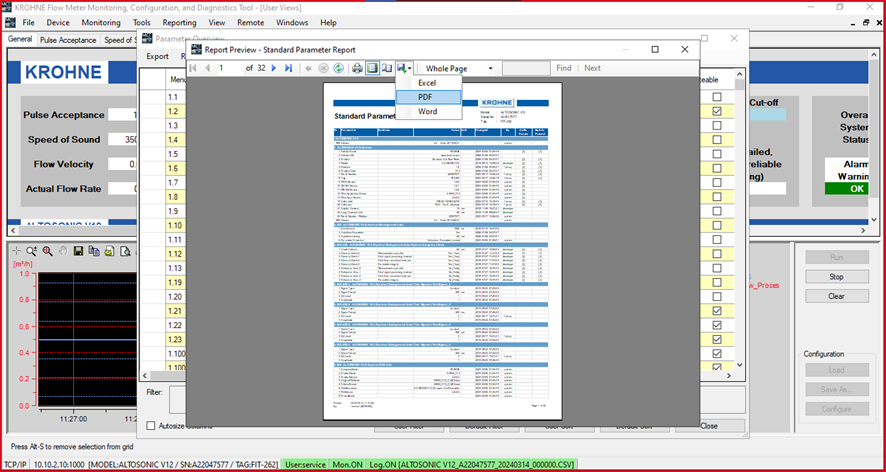Image resolution: width=886 pixels, height=472 pixels.
Task: Go to previous page in report preview
Action: click(x=207, y=68)
